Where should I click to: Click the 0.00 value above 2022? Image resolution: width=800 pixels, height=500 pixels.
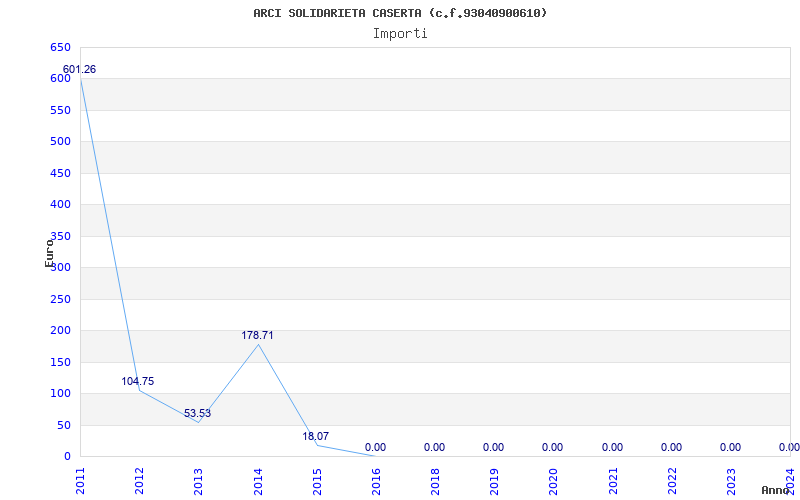671,447
